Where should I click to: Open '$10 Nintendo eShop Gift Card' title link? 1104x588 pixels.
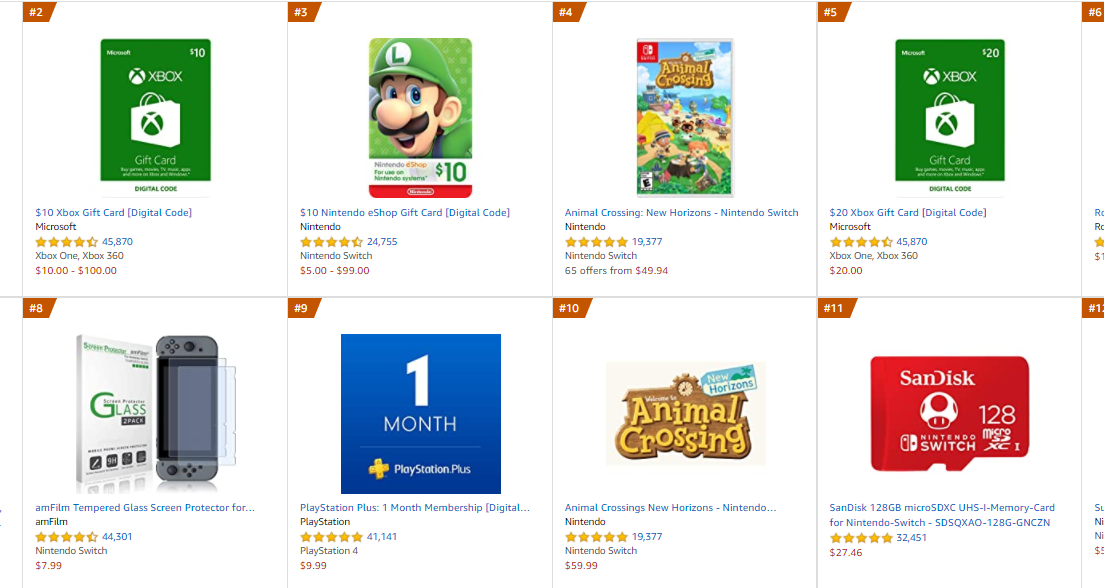coord(405,212)
